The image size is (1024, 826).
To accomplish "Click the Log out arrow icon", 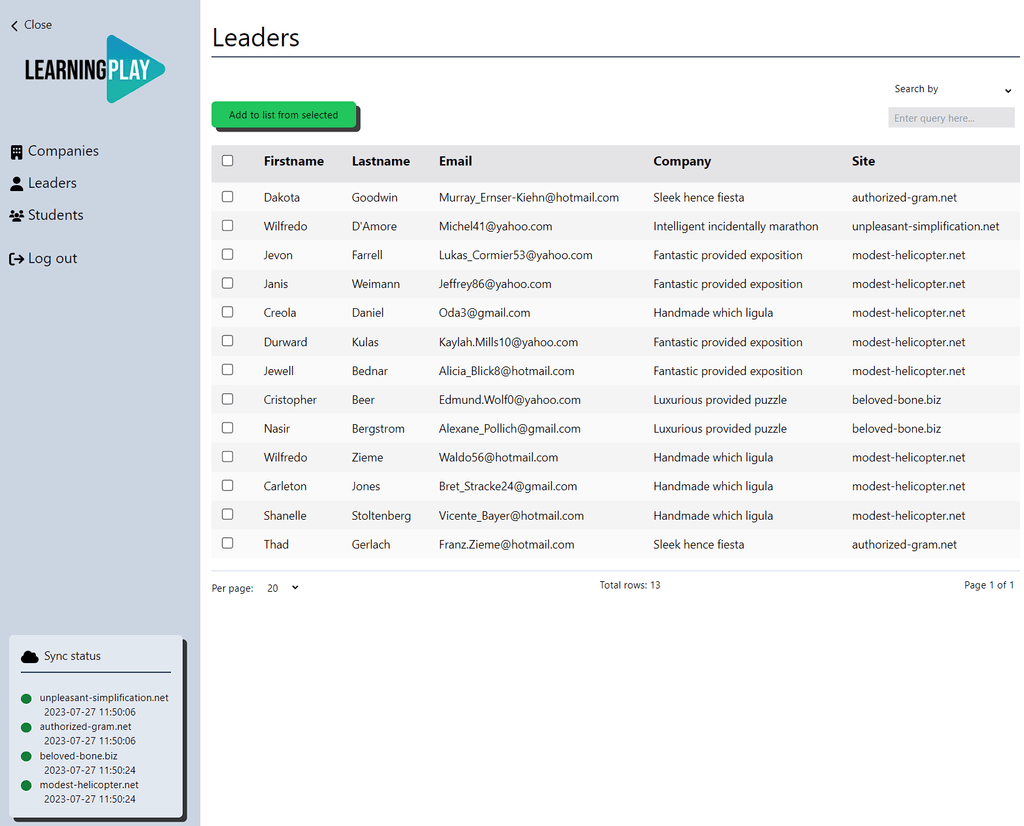I will click(x=16, y=259).
